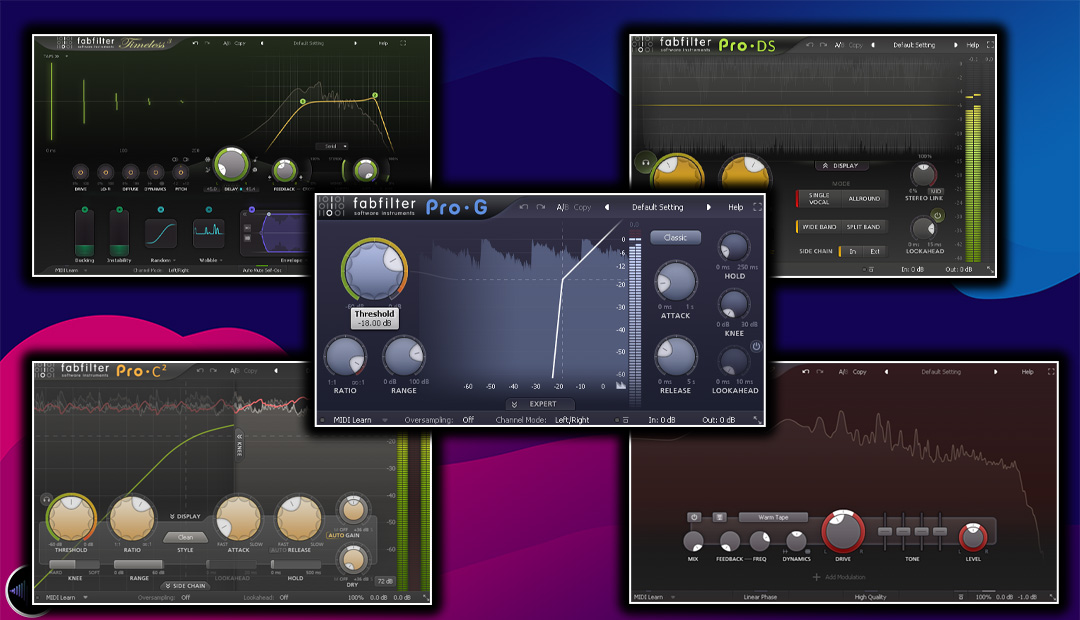Click MIDI Learn in Pro-C2 bottom bar
This screenshot has width=1080, height=620.
click(x=61, y=597)
